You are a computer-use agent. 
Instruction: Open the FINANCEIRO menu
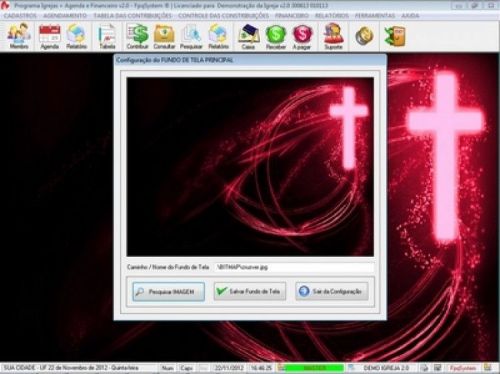coord(292,16)
